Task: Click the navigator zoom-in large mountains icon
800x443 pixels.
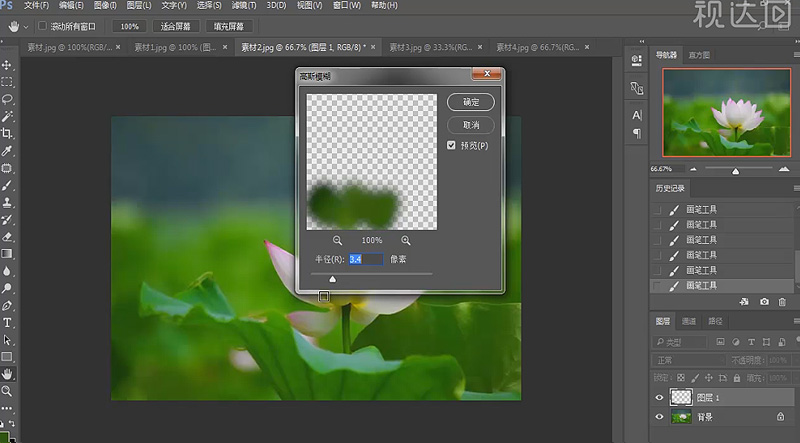Action: 784,169
